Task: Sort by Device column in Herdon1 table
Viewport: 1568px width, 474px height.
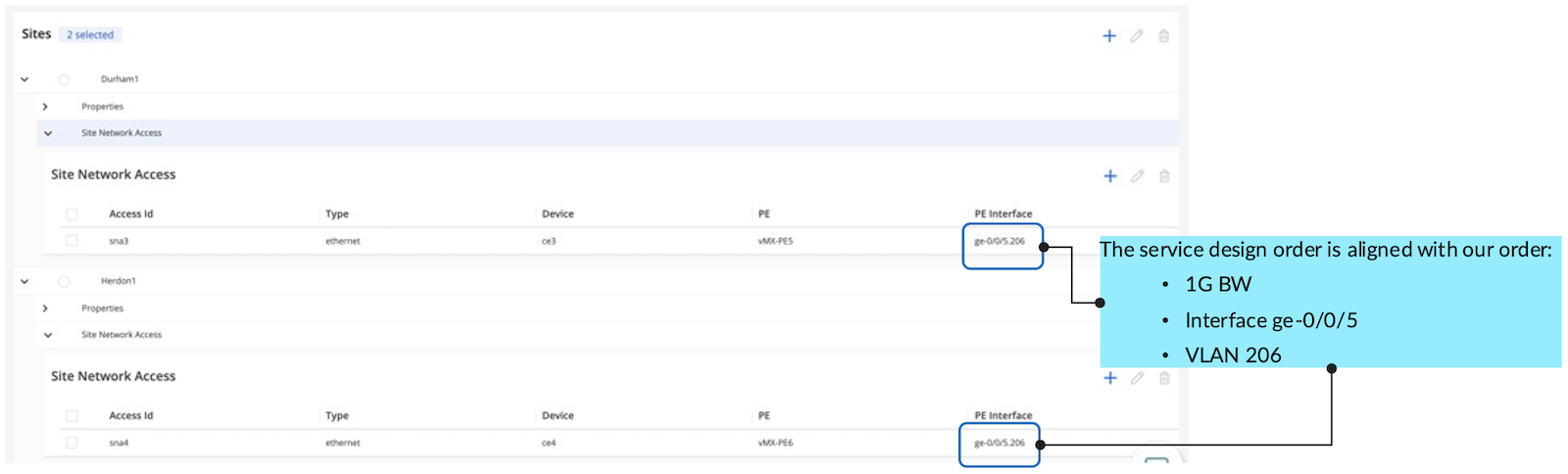Action: [558, 415]
